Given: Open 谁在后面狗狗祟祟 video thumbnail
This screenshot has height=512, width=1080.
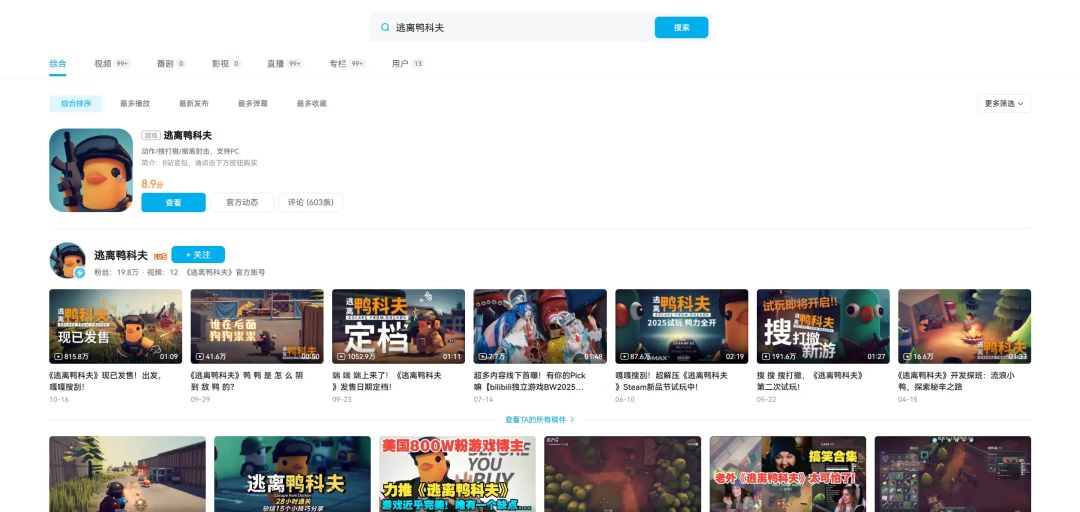Looking at the screenshot, I should (257, 327).
